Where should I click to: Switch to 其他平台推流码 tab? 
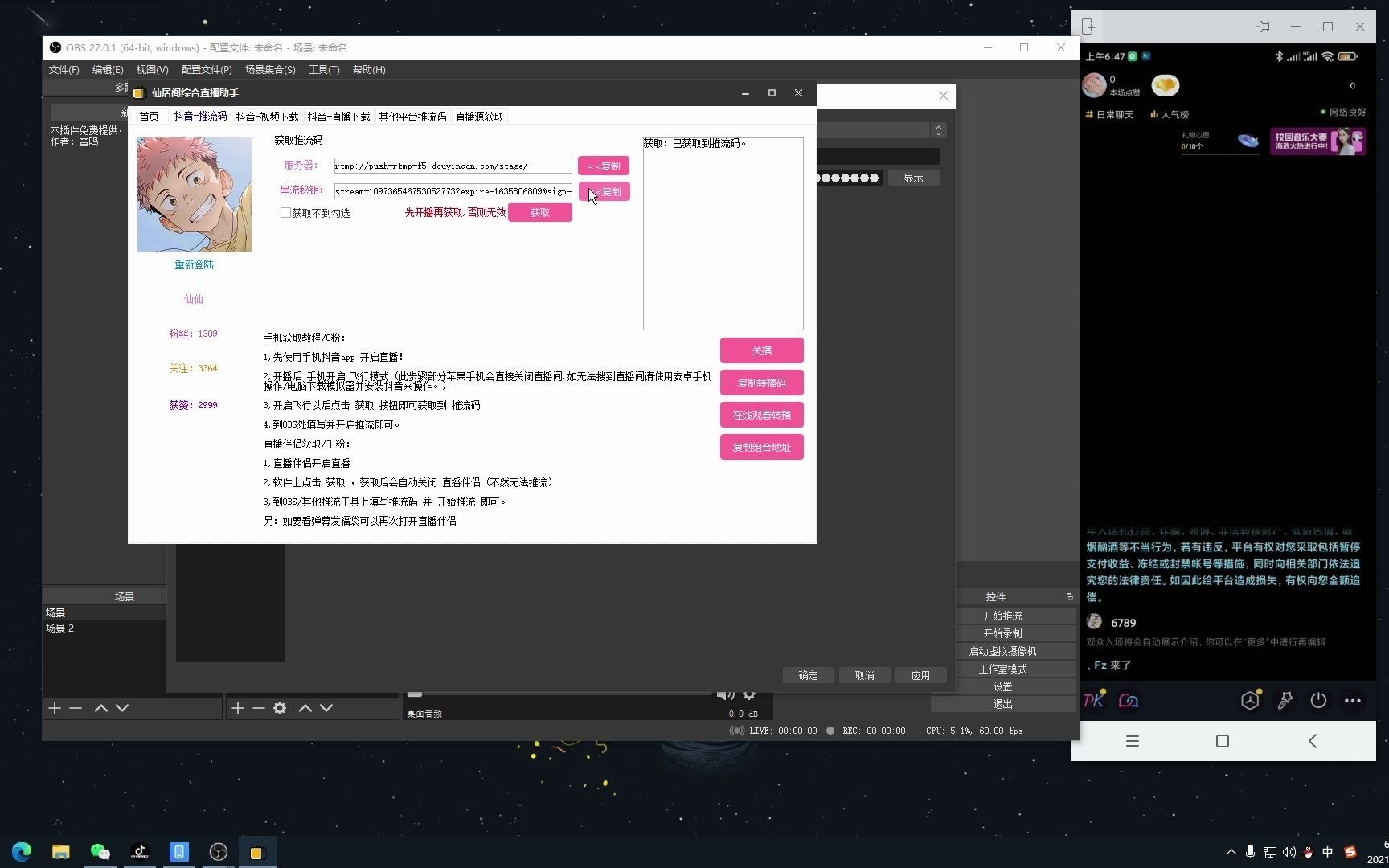[412, 117]
